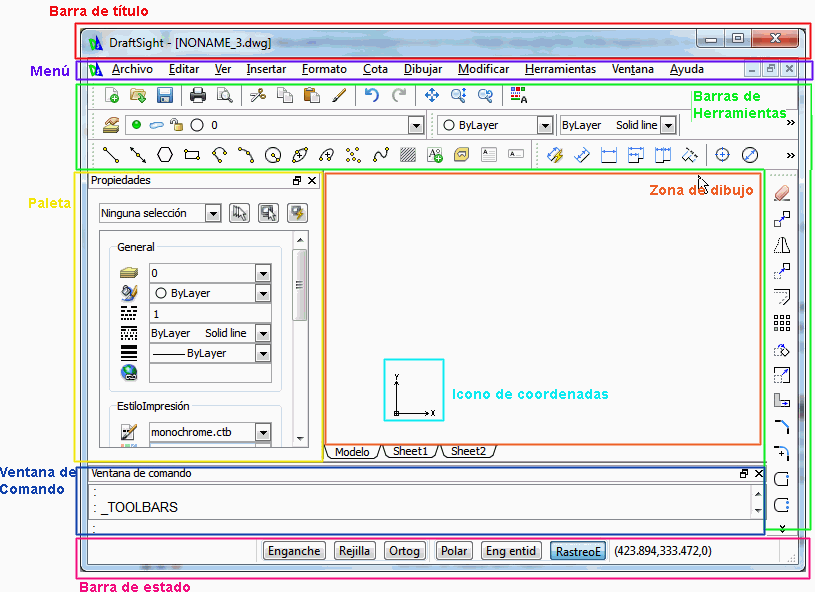
Task: Select the Line drawing tool
Action: point(111,154)
